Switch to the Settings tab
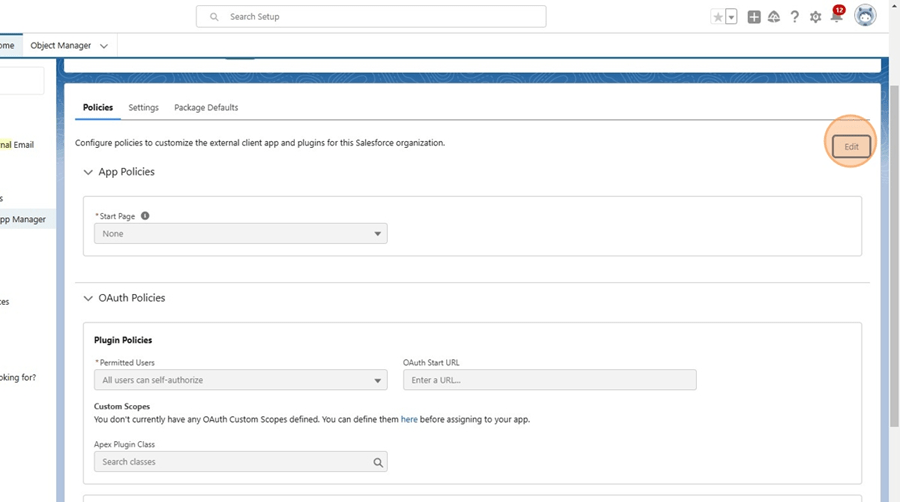This screenshot has height=502, width=900. click(143, 108)
